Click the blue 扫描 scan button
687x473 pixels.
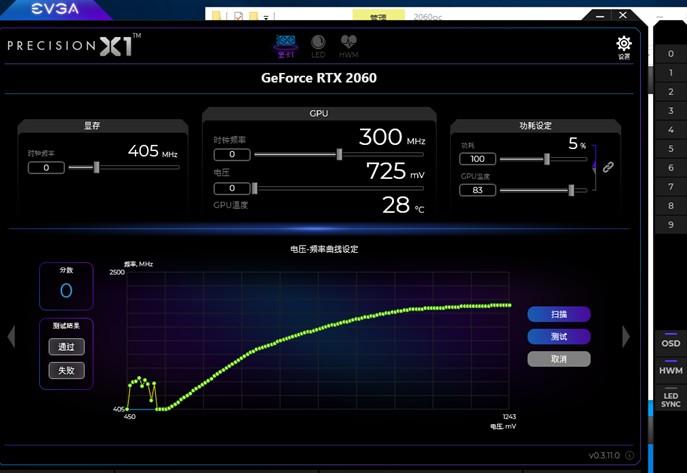559,314
